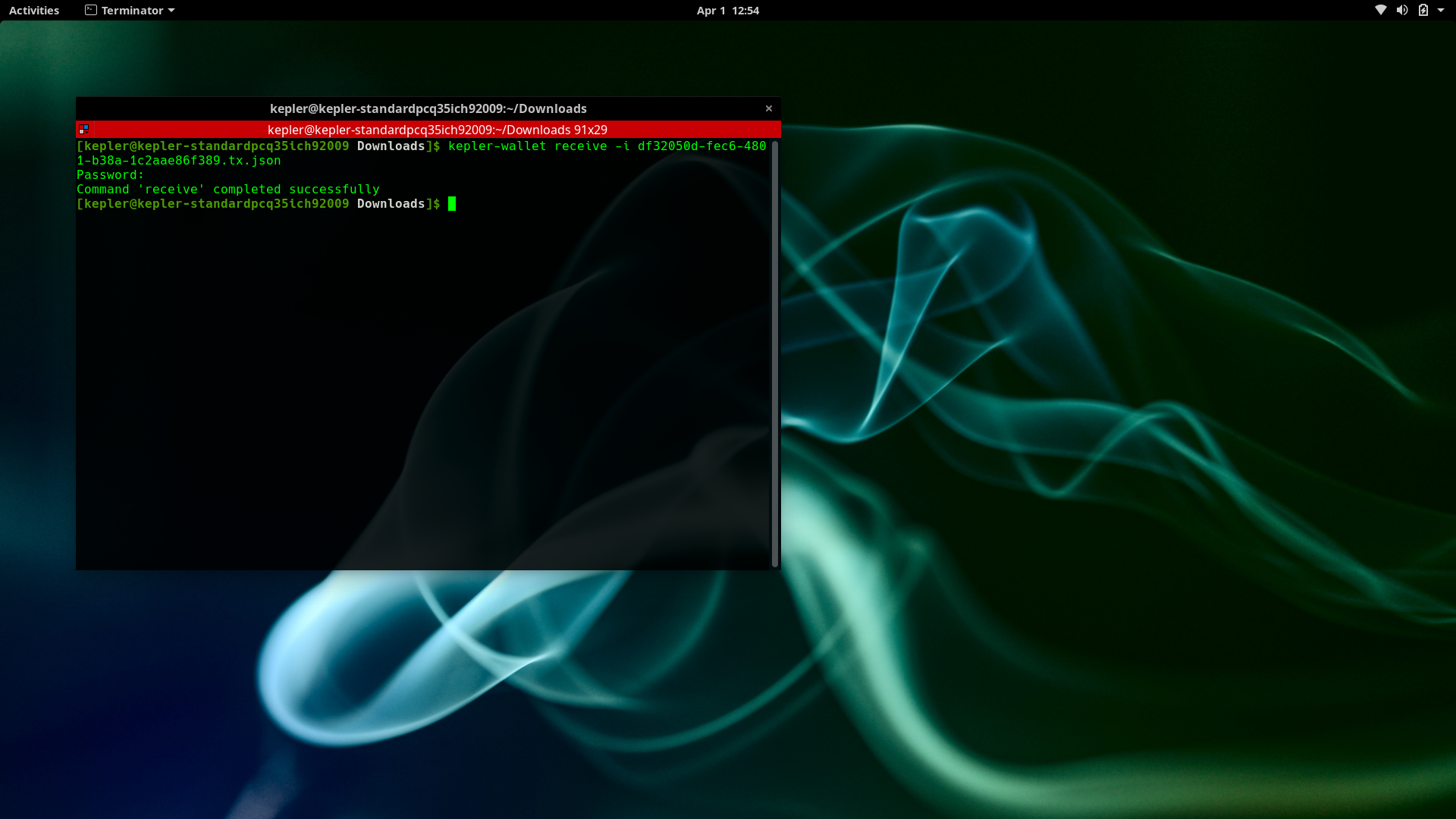Click the filename '1-b38a-1c2aae86f389.tx.json'
Screen dimensions: 1456x819
(x=179, y=161)
